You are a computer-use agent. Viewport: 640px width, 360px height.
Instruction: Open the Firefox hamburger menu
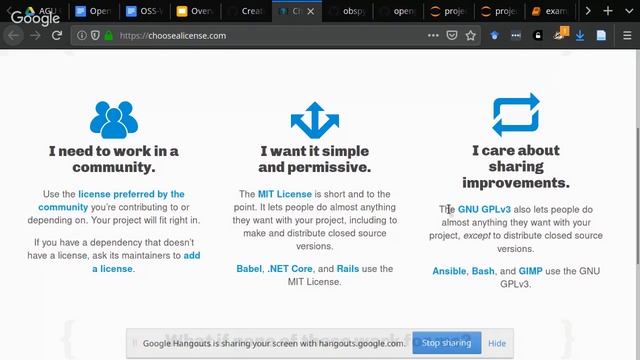pyautogui.click(x=627, y=36)
